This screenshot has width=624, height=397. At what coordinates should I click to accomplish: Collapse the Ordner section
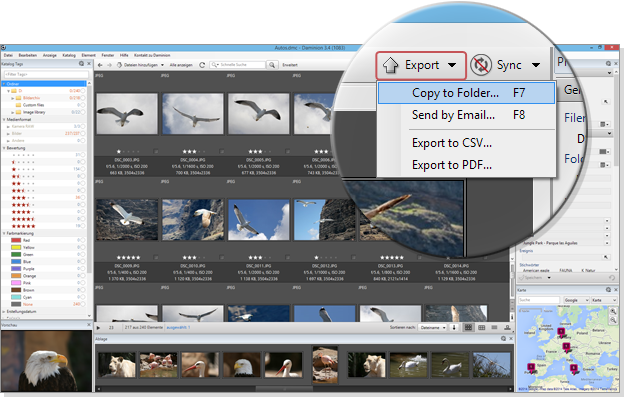point(4,84)
